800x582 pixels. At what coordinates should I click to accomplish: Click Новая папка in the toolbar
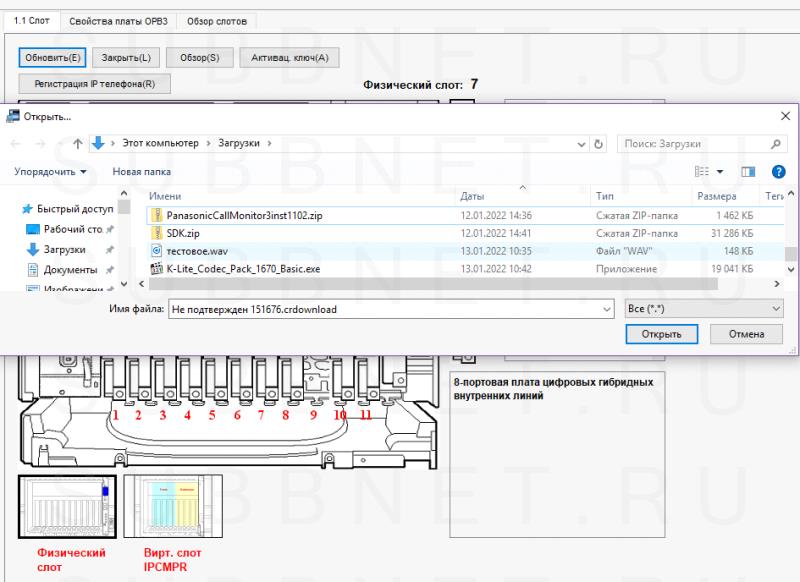coord(141,172)
